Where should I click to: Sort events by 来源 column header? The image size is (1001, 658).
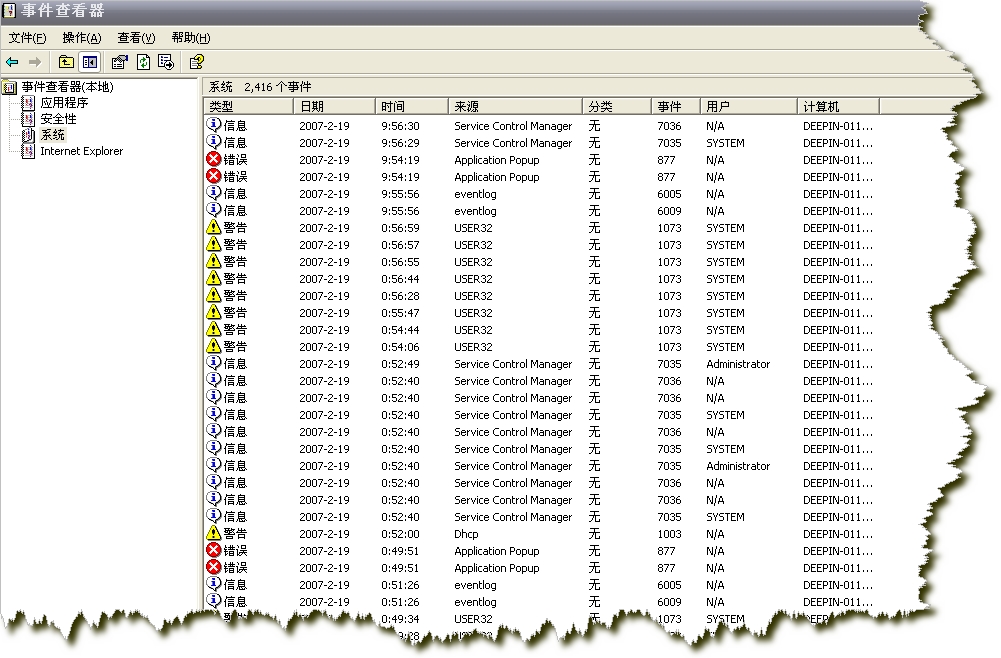coord(514,106)
